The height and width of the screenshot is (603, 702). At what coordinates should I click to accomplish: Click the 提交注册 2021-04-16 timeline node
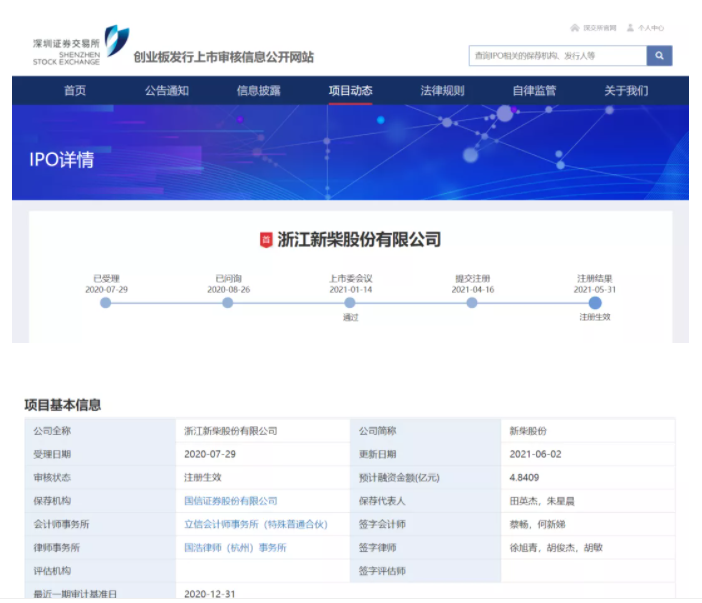(x=472, y=303)
